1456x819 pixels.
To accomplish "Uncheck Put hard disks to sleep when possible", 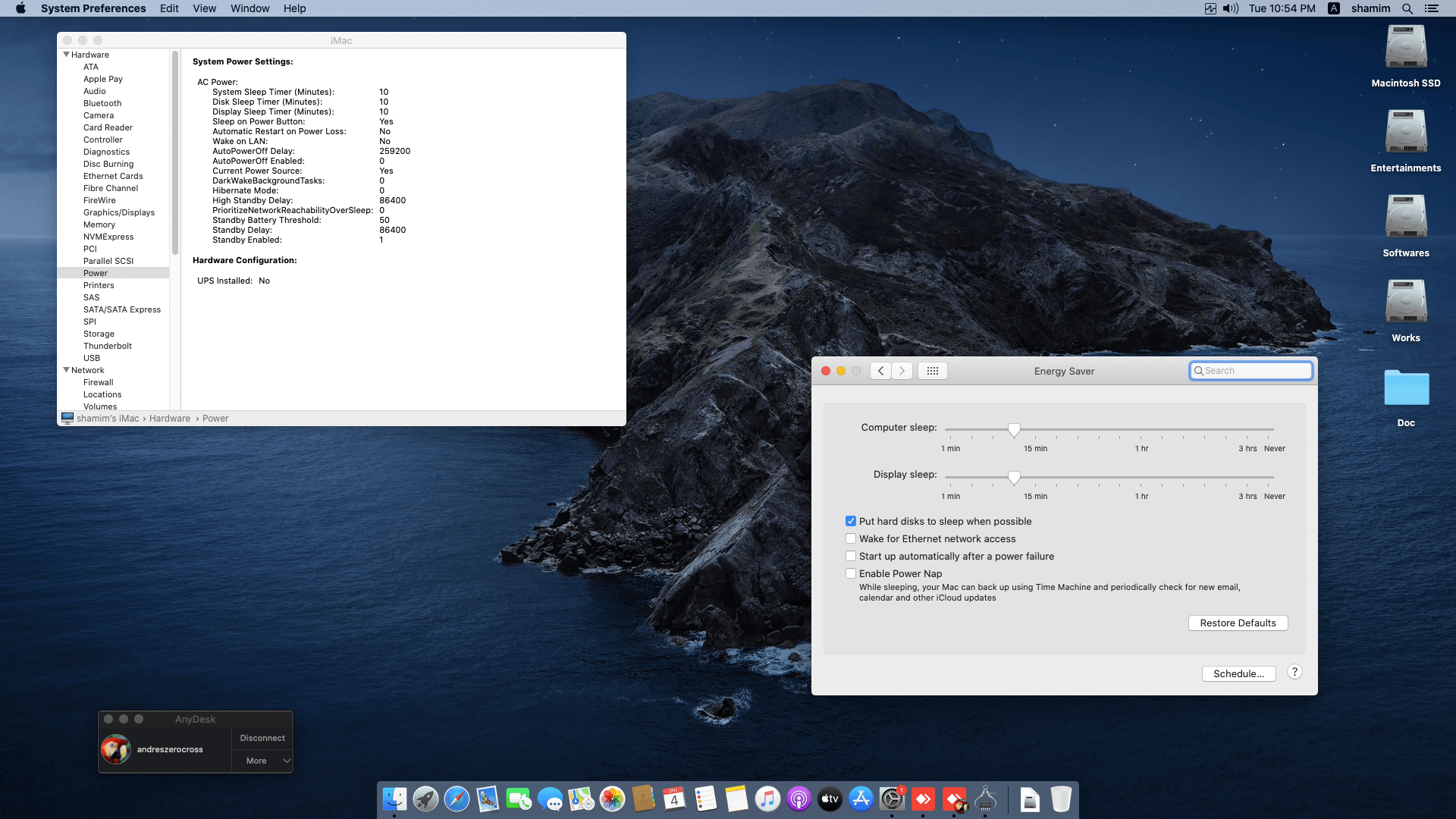I will (x=851, y=521).
